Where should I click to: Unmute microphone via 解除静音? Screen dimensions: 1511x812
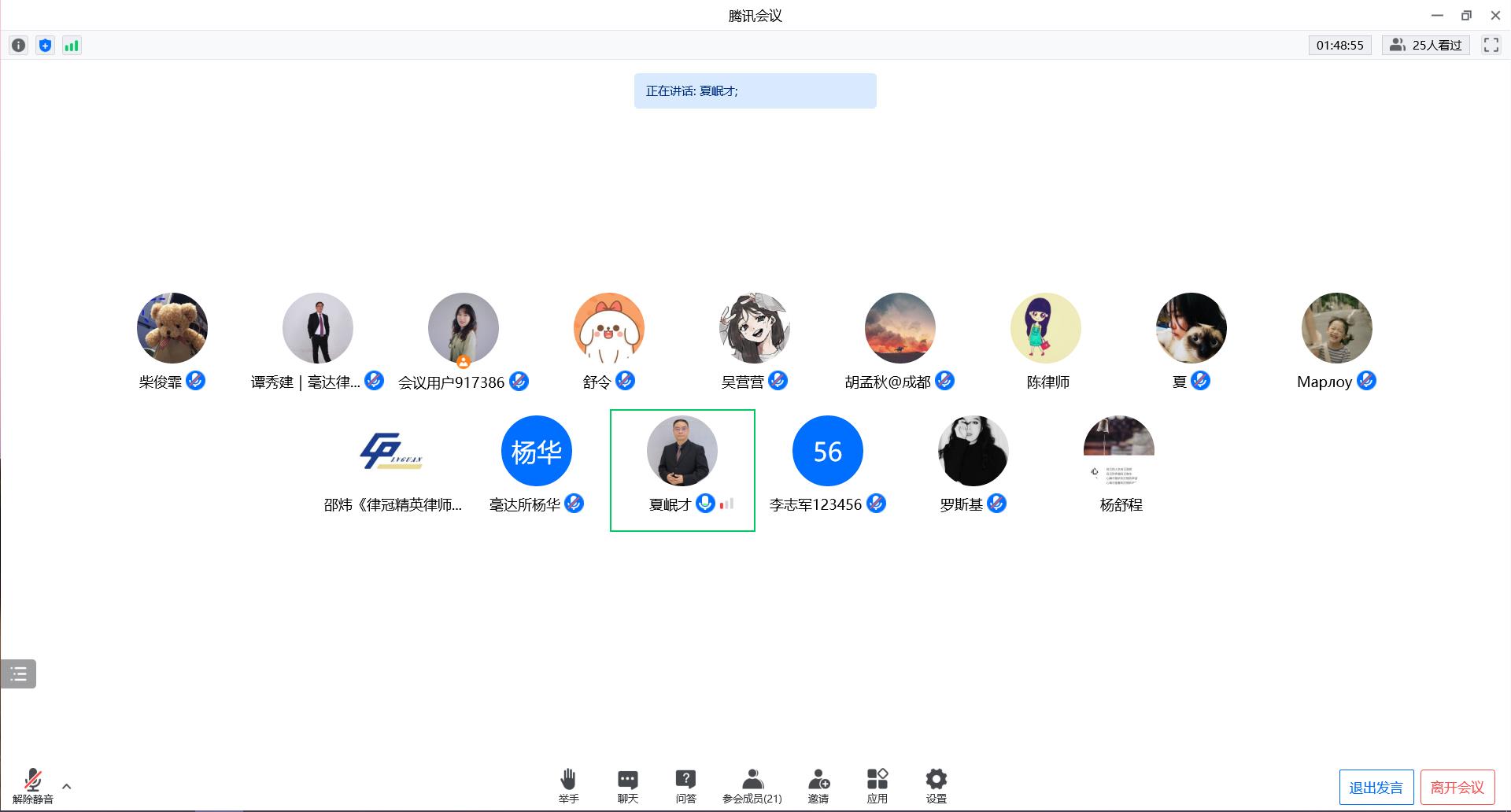[x=33, y=786]
